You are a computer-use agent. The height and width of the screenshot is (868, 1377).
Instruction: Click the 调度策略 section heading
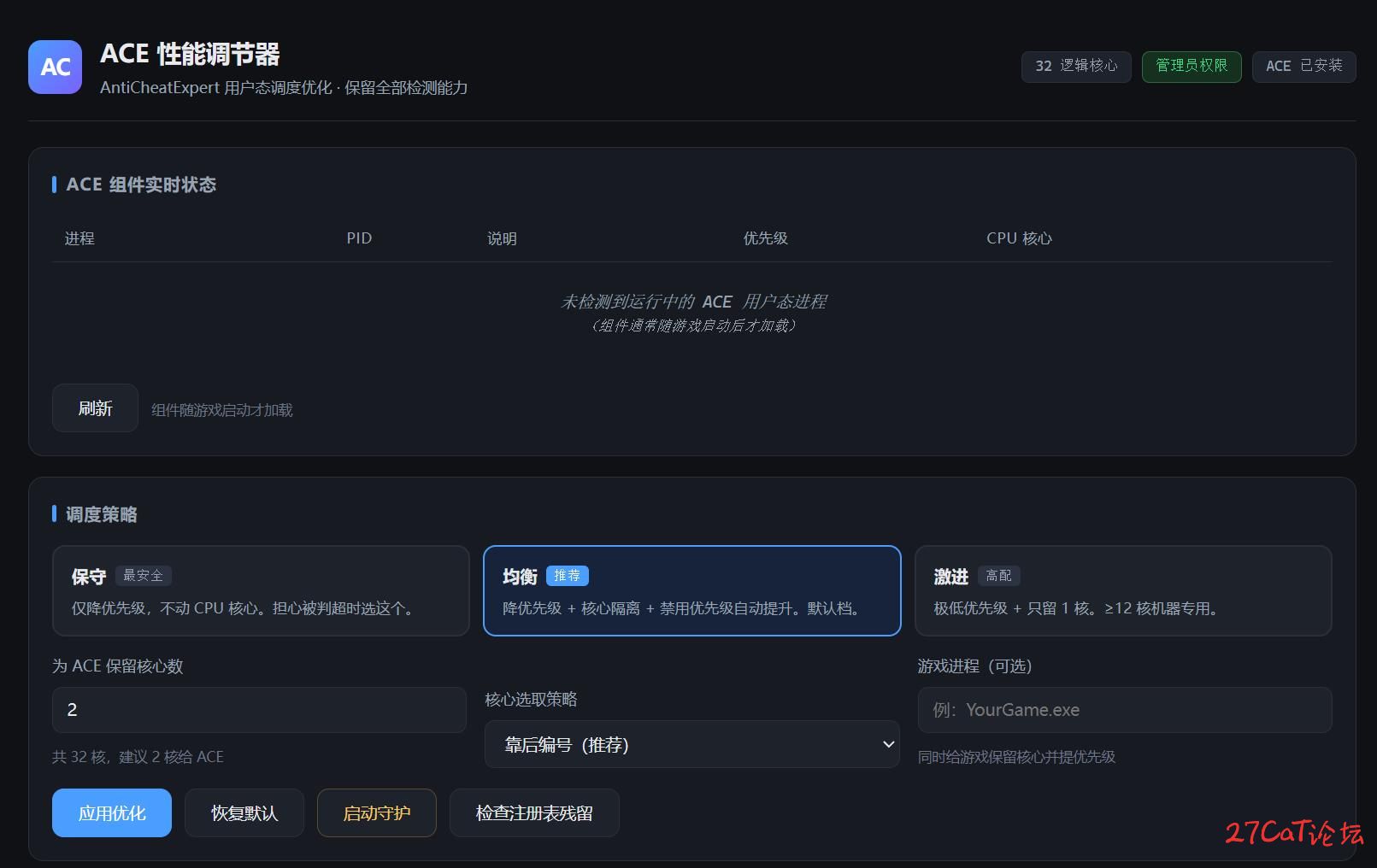click(x=102, y=514)
